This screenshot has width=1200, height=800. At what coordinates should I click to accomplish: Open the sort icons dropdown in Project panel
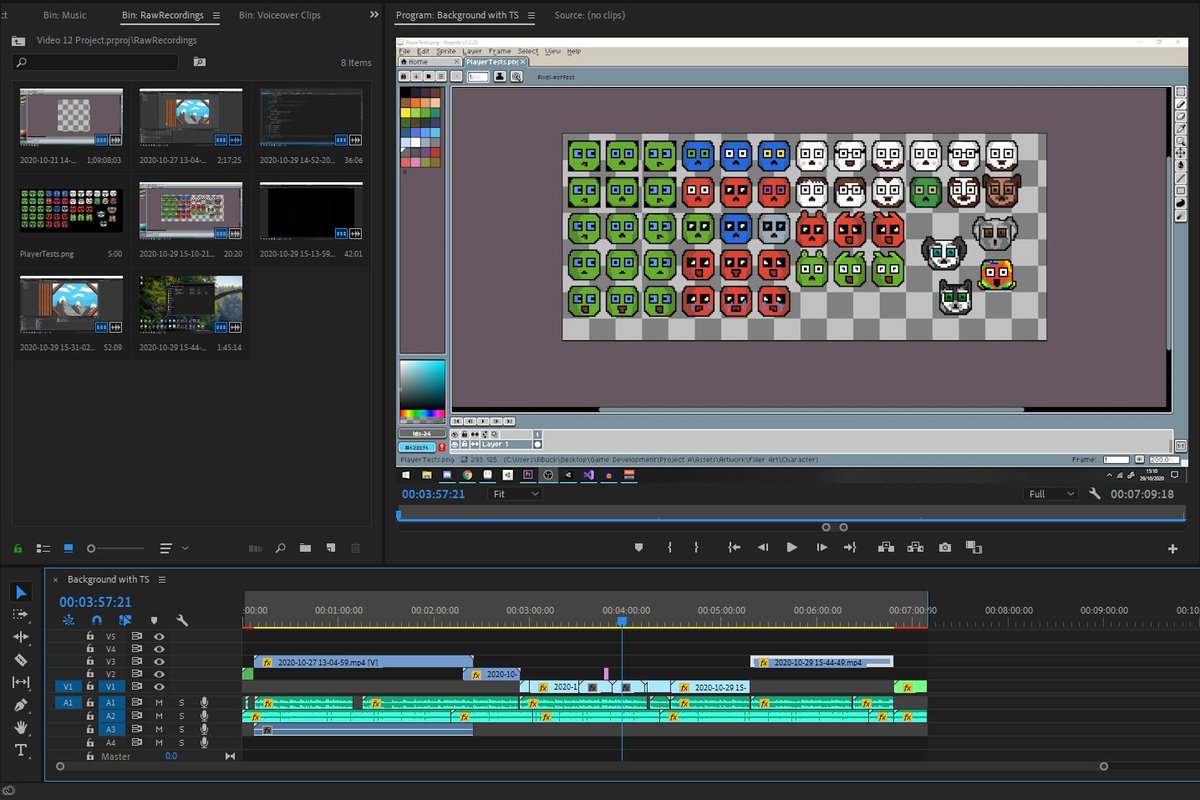(x=174, y=548)
